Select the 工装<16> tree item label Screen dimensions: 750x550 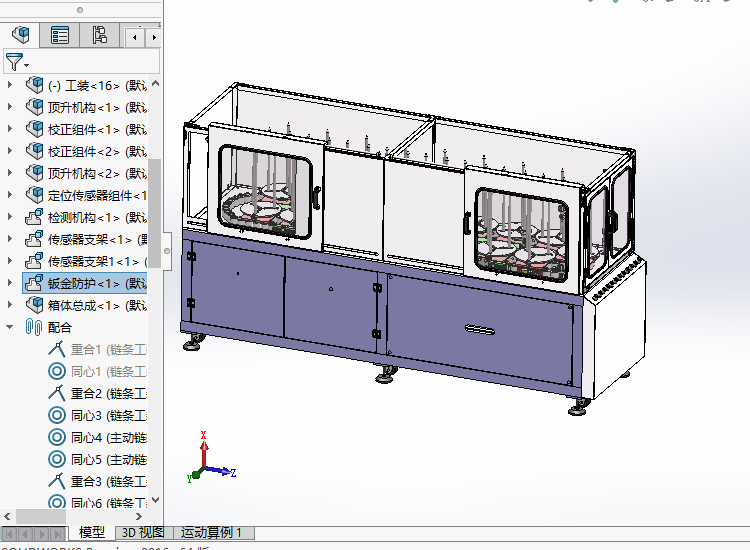click(97, 86)
